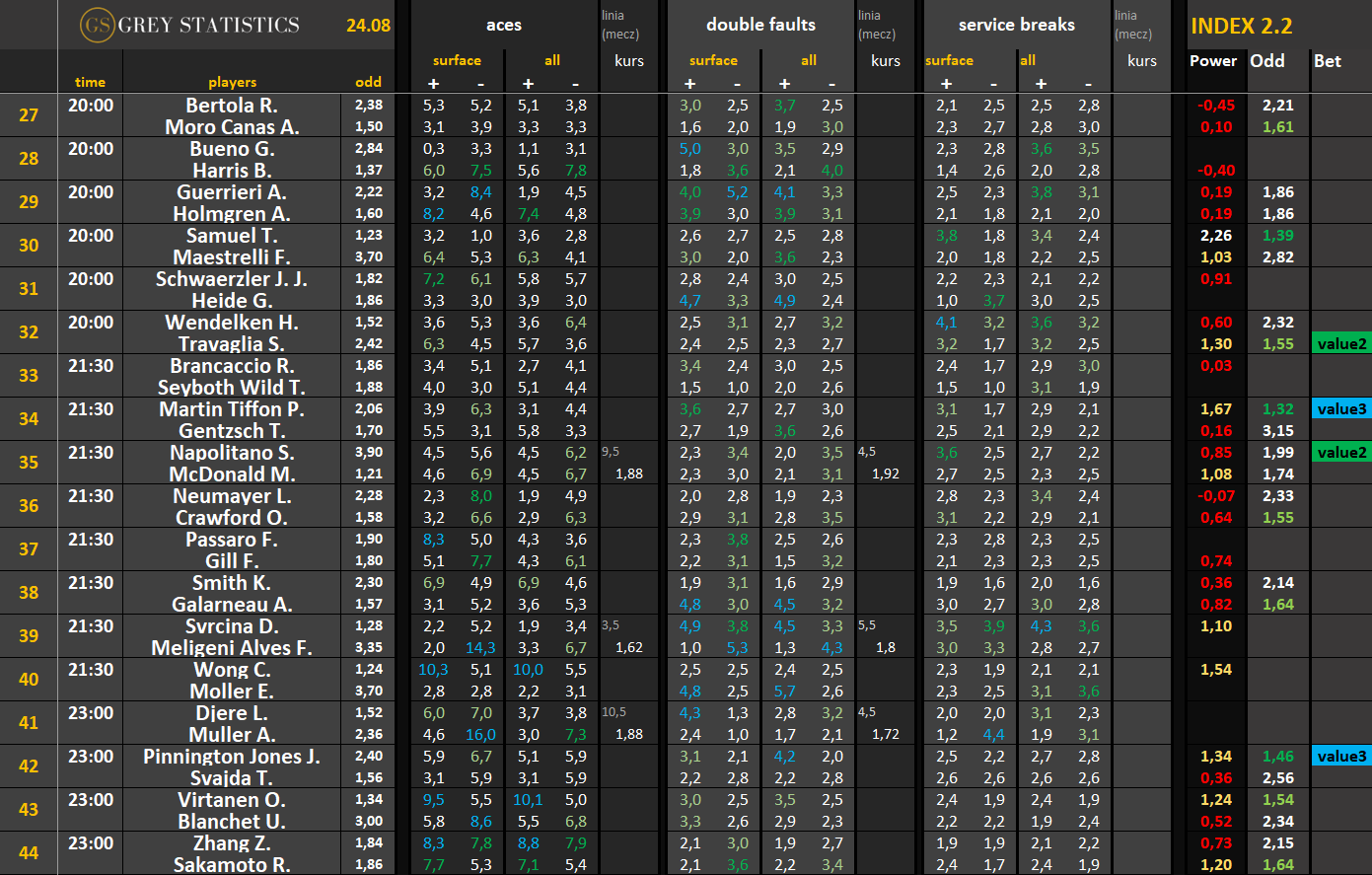This screenshot has width=1372, height=875.
Task: Click the service breaks column header
Action: pos(1017,25)
